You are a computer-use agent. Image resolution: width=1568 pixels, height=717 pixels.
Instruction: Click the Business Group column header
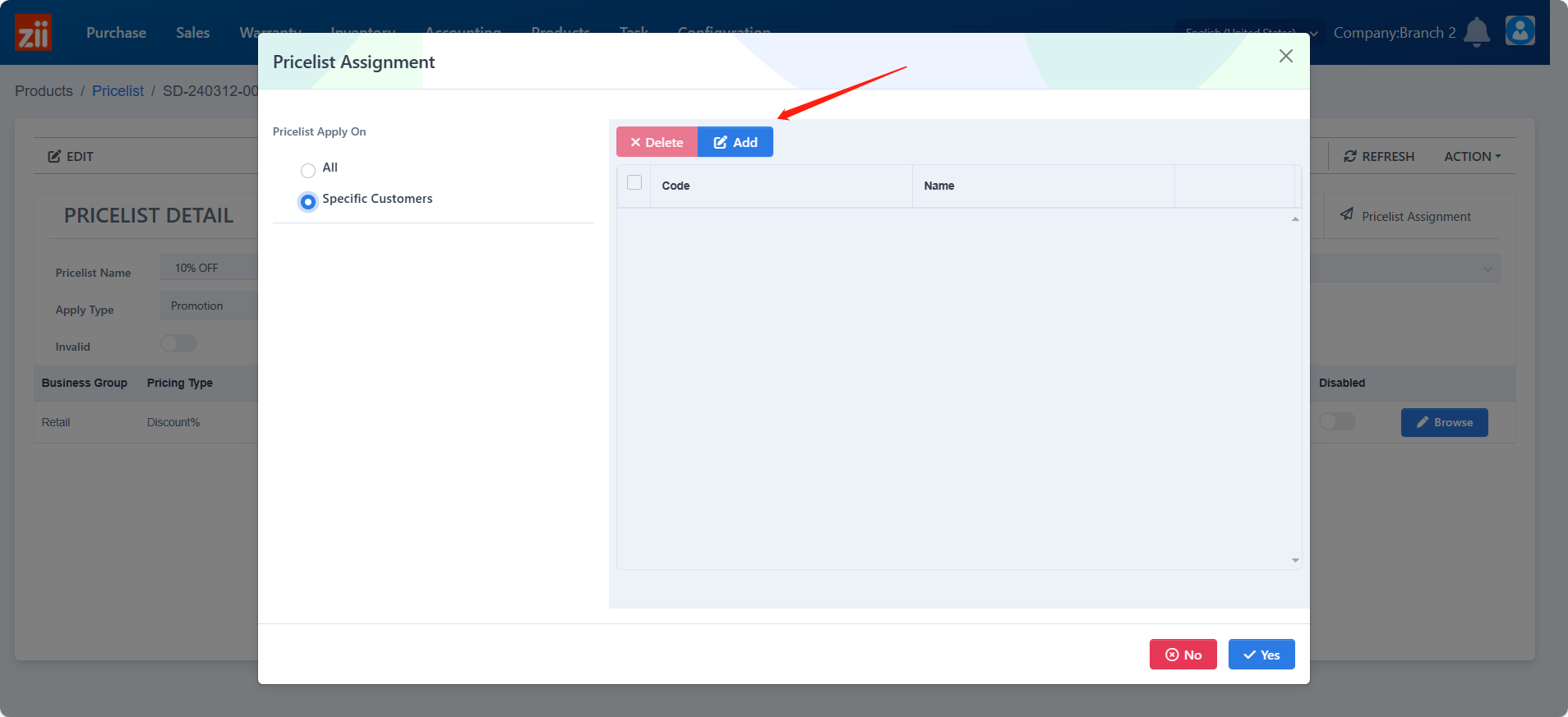[x=85, y=383]
